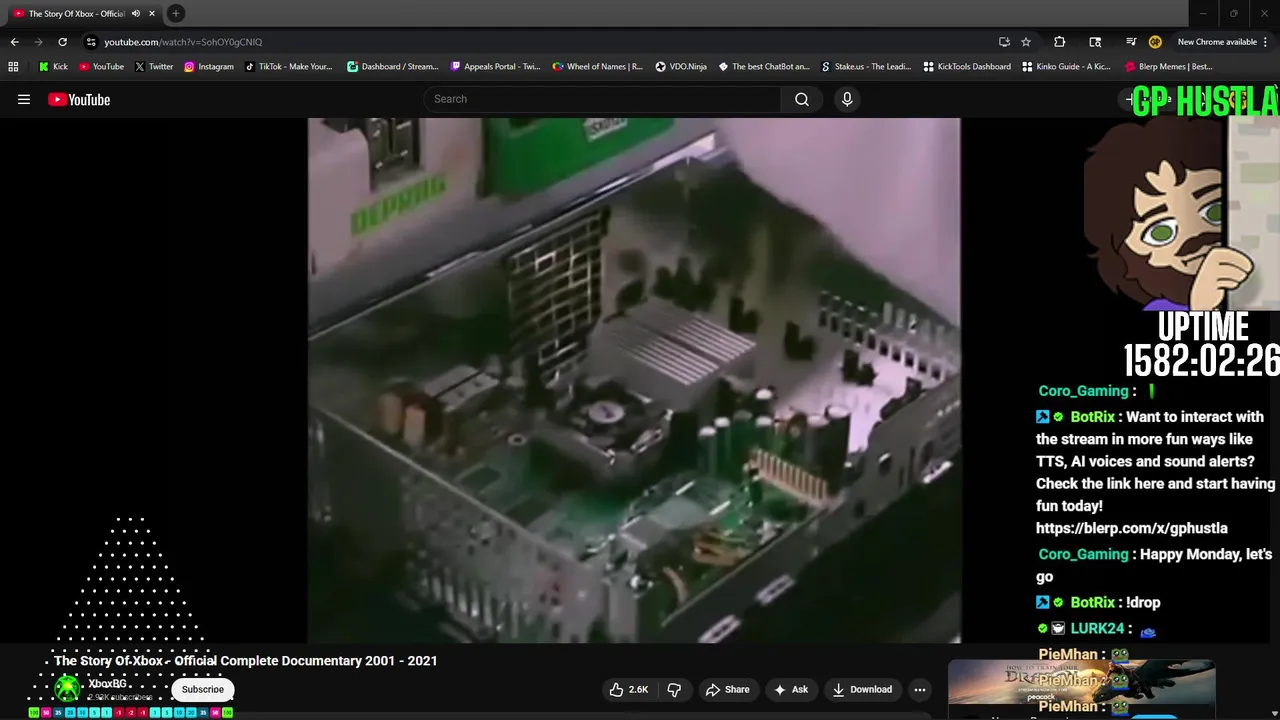Image resolution: width=1280 pixels, height=720 pixels.
Task: View site information icon in address bar
Action: (x=91, y=42)
